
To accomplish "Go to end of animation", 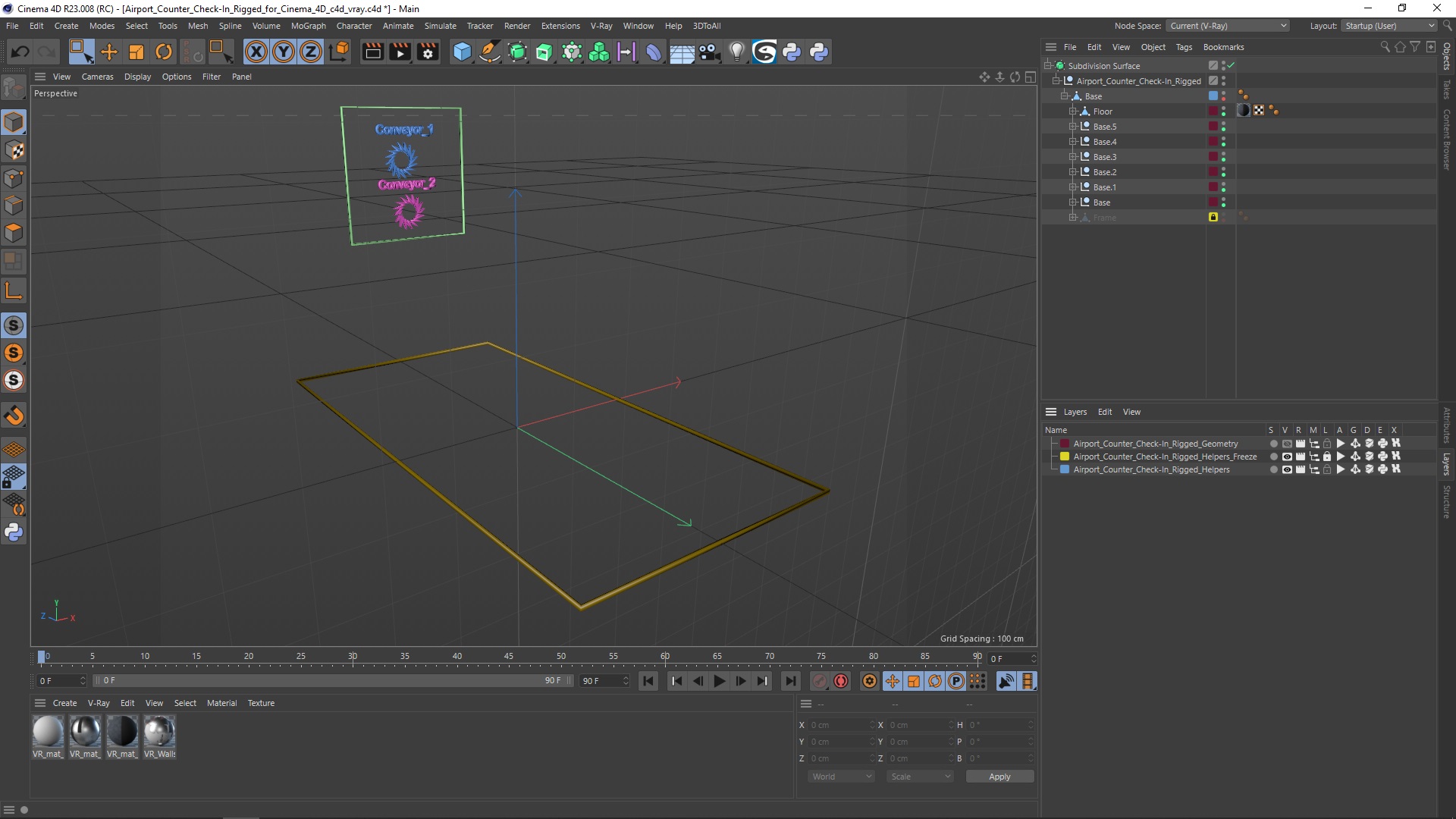I will 790,681.
